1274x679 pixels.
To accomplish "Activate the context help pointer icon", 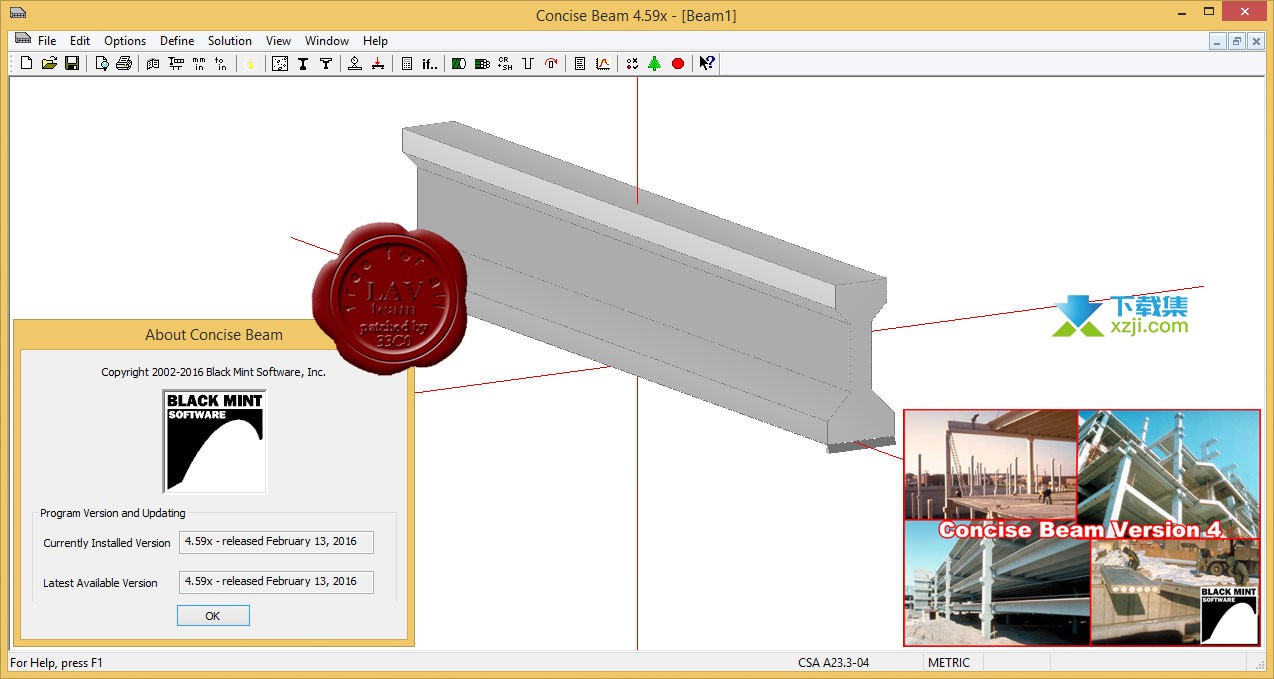I will click(x=707, y=64).
